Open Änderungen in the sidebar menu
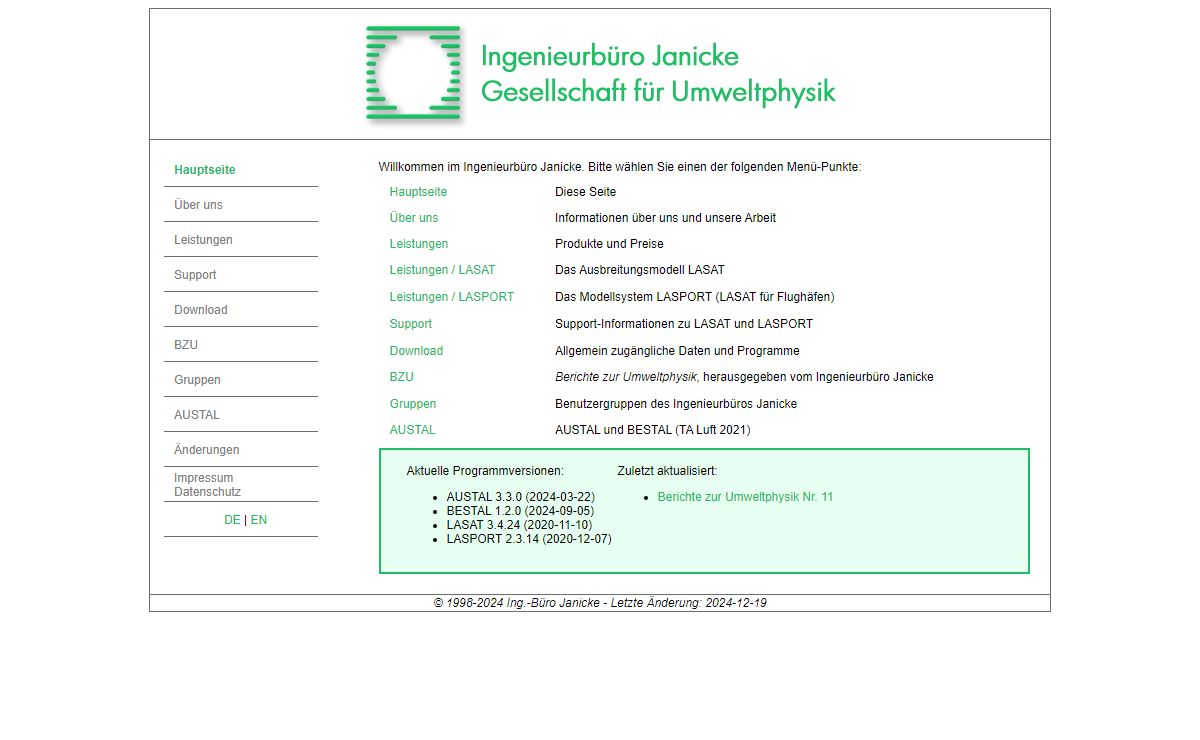 point(207,450)
